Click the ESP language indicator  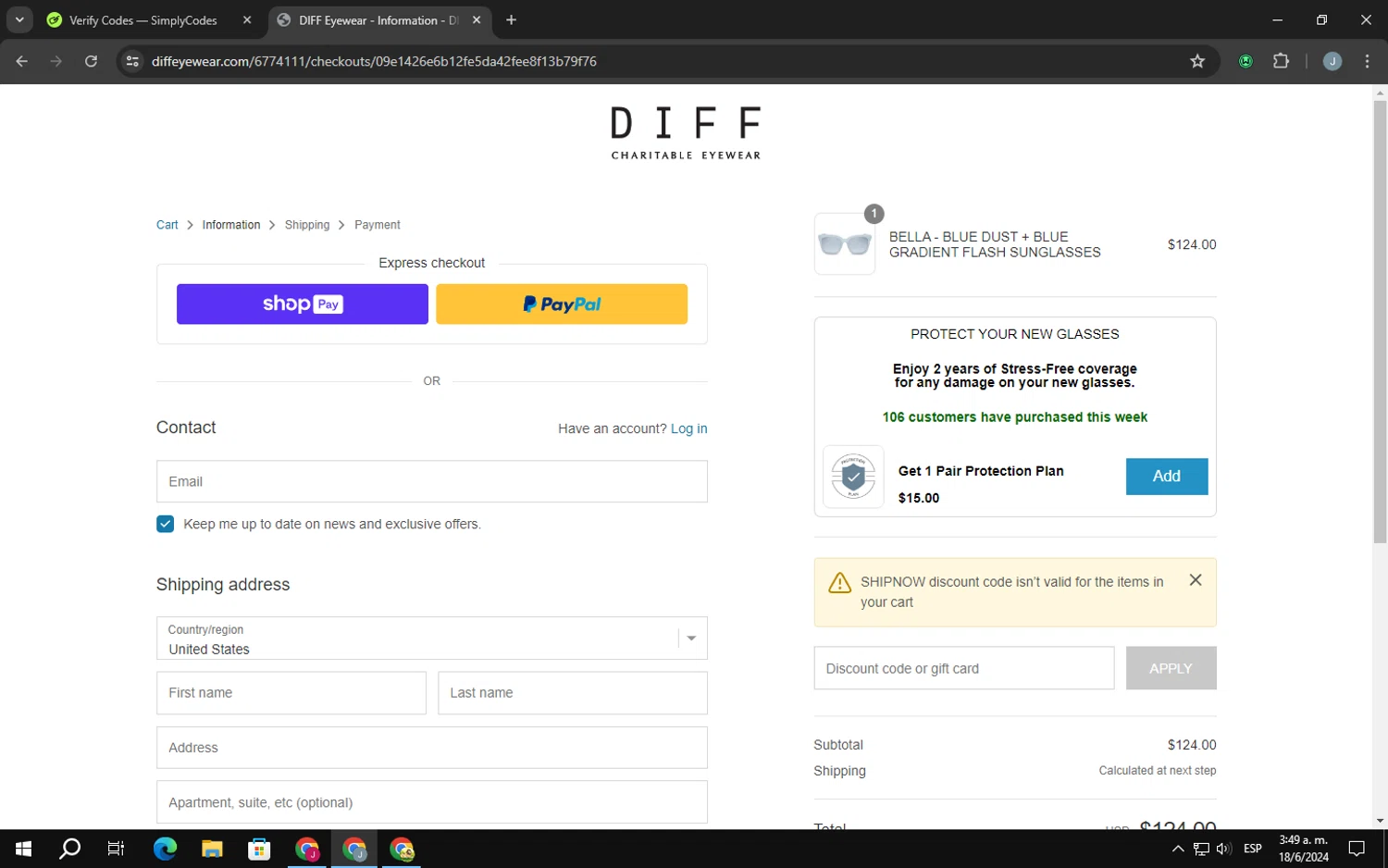pos(1253,849)
